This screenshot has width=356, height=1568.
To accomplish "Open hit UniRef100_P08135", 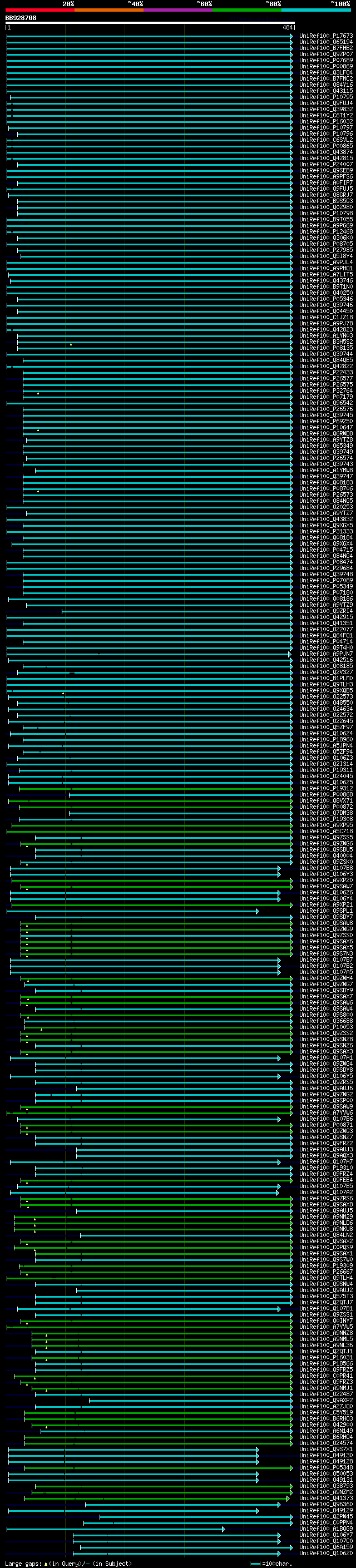I will coord(326,348).
